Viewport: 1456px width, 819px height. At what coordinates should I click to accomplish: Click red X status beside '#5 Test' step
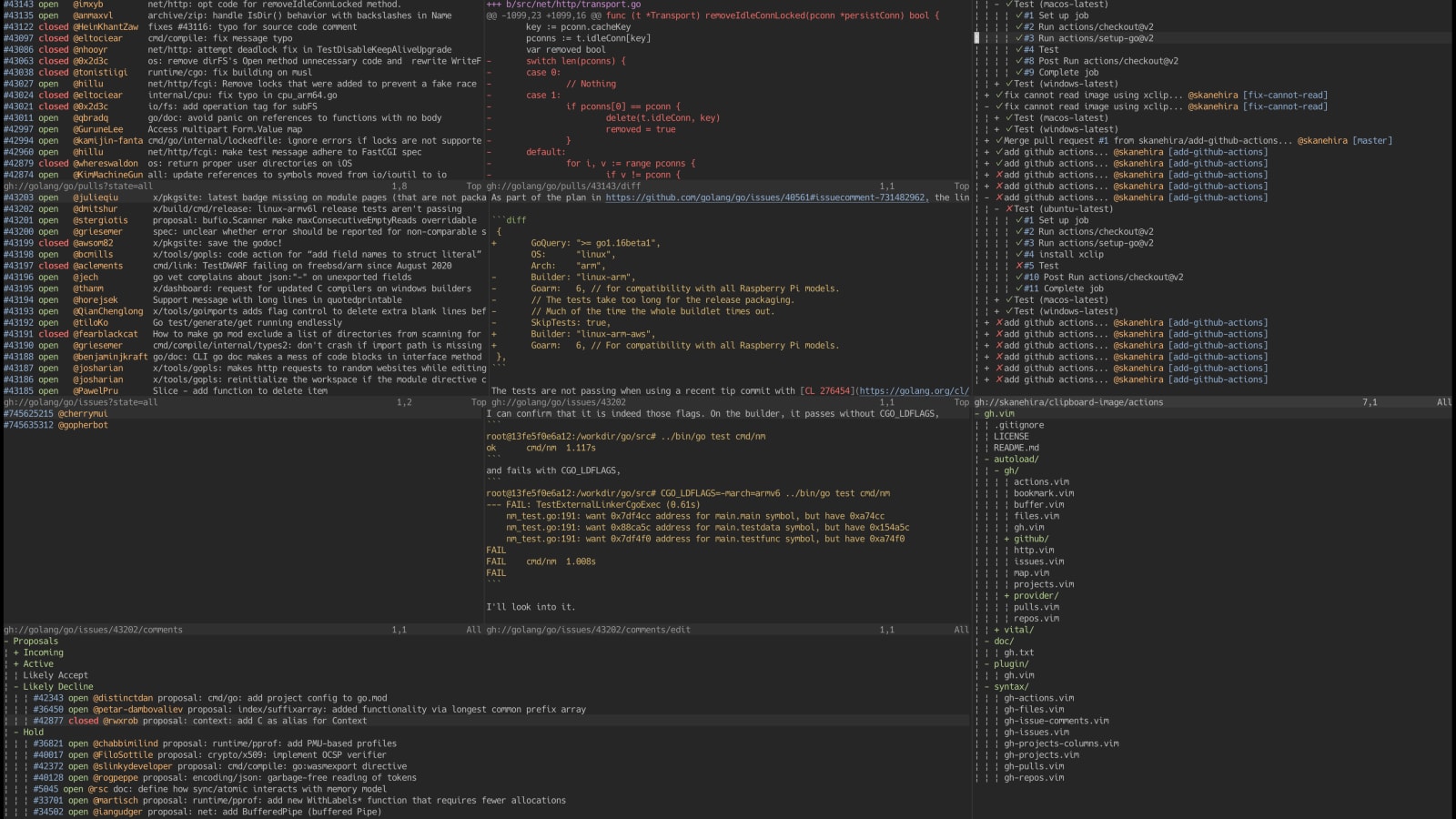click(1018, 266)
